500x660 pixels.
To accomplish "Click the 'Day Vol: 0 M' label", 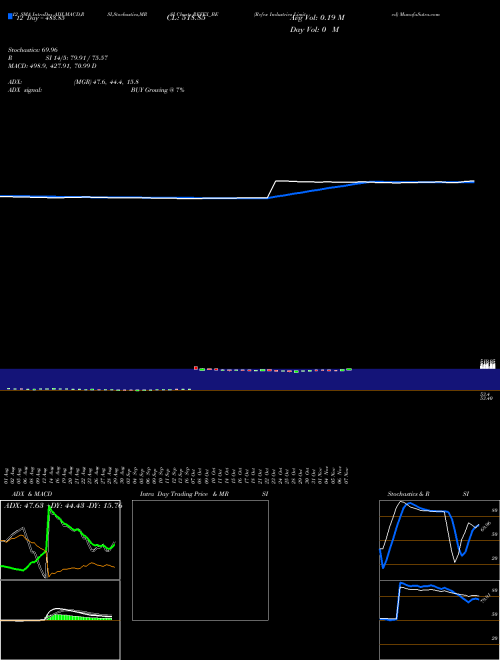I will tap(314, 30).
